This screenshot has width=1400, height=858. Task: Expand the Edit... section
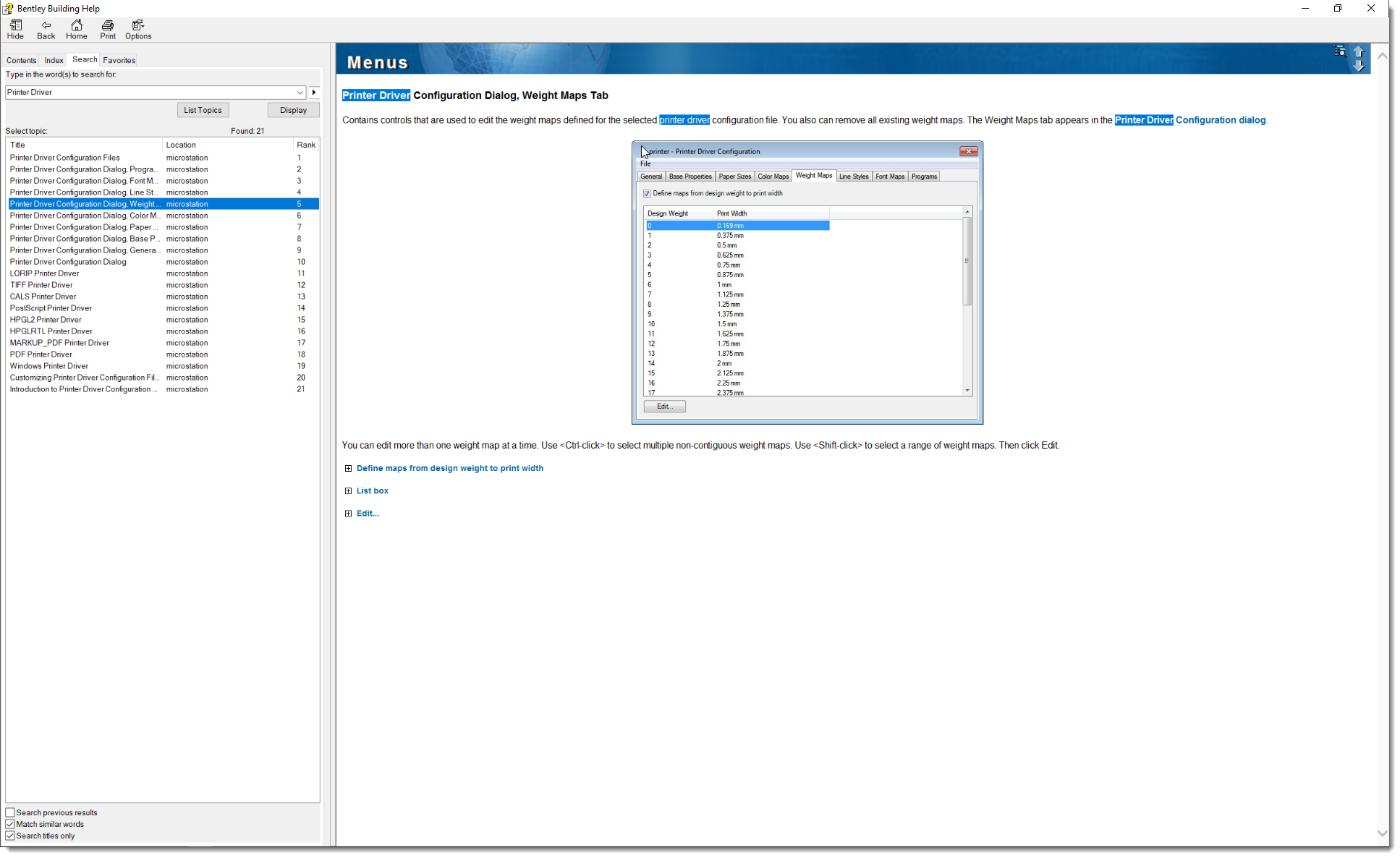349,514
